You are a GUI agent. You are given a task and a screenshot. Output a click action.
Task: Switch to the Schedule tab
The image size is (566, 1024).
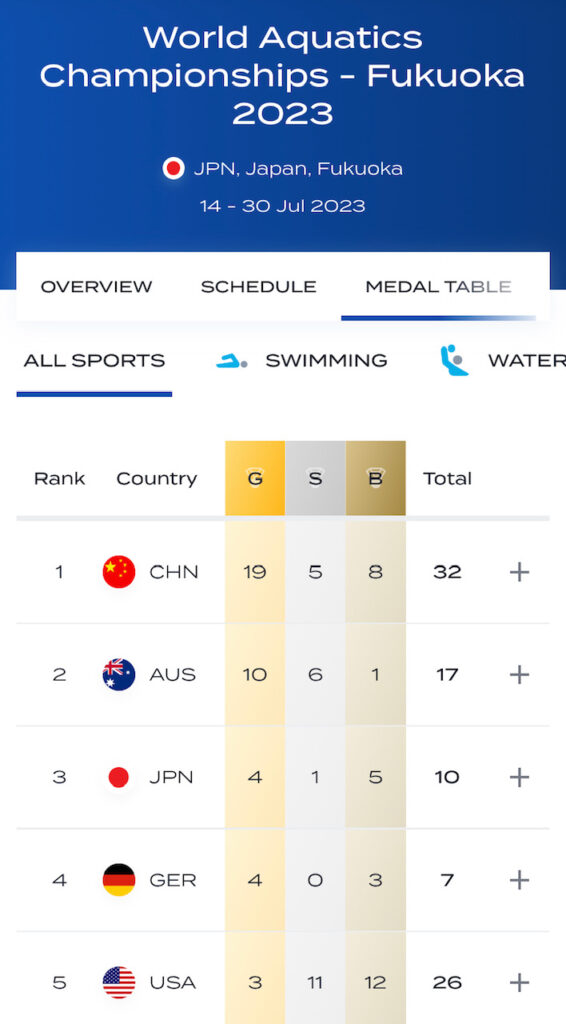point(259,287)
